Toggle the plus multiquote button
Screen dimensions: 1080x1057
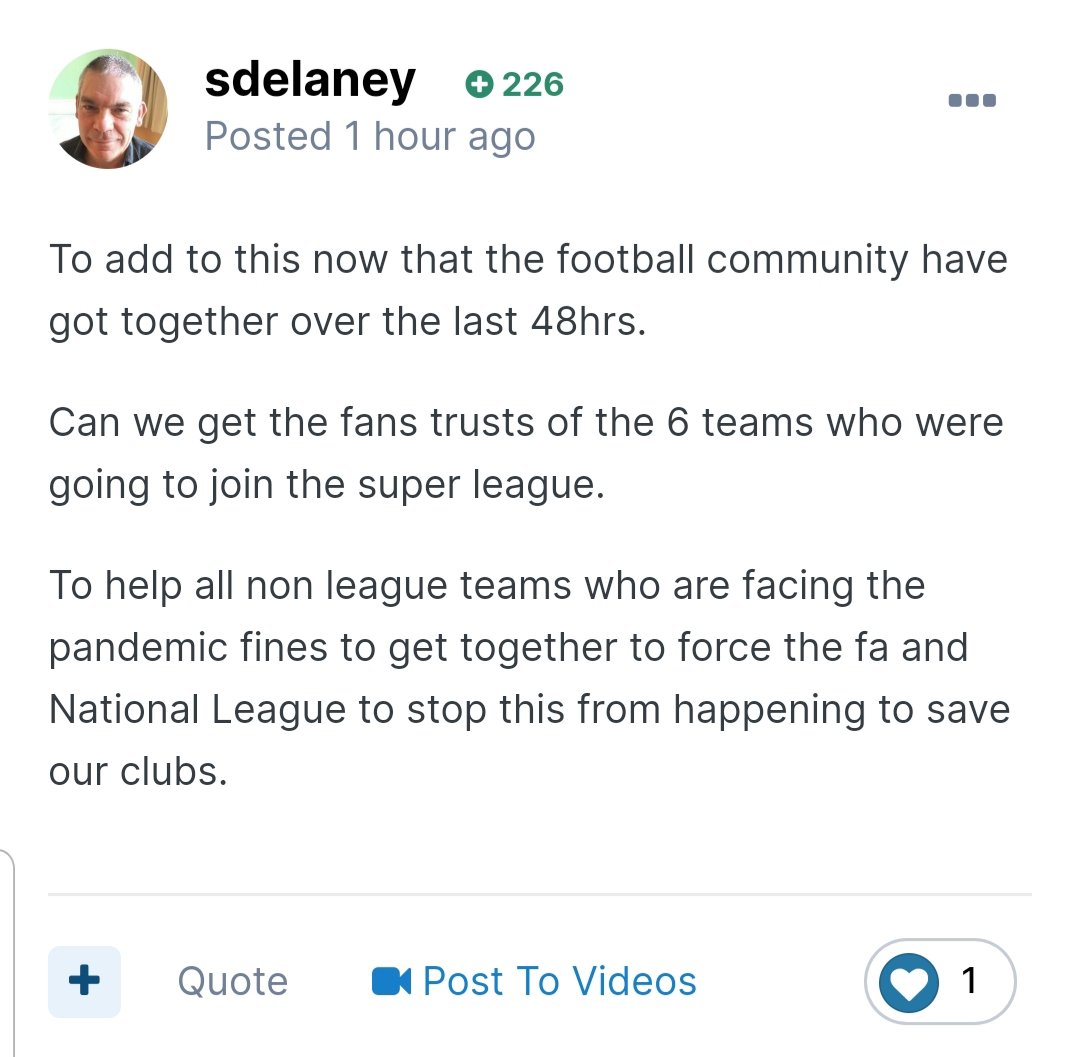pos(84,981)
